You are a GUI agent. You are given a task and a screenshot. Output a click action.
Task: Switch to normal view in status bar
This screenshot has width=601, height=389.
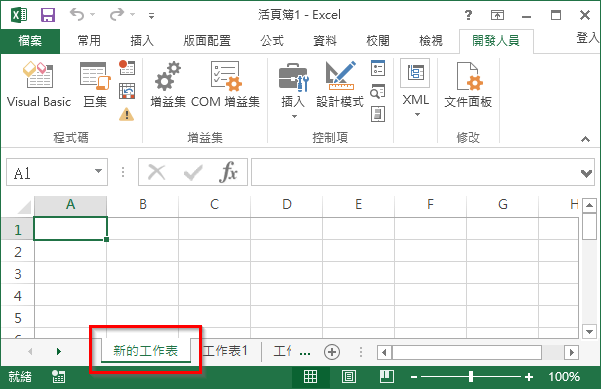(x=310, y=377)
